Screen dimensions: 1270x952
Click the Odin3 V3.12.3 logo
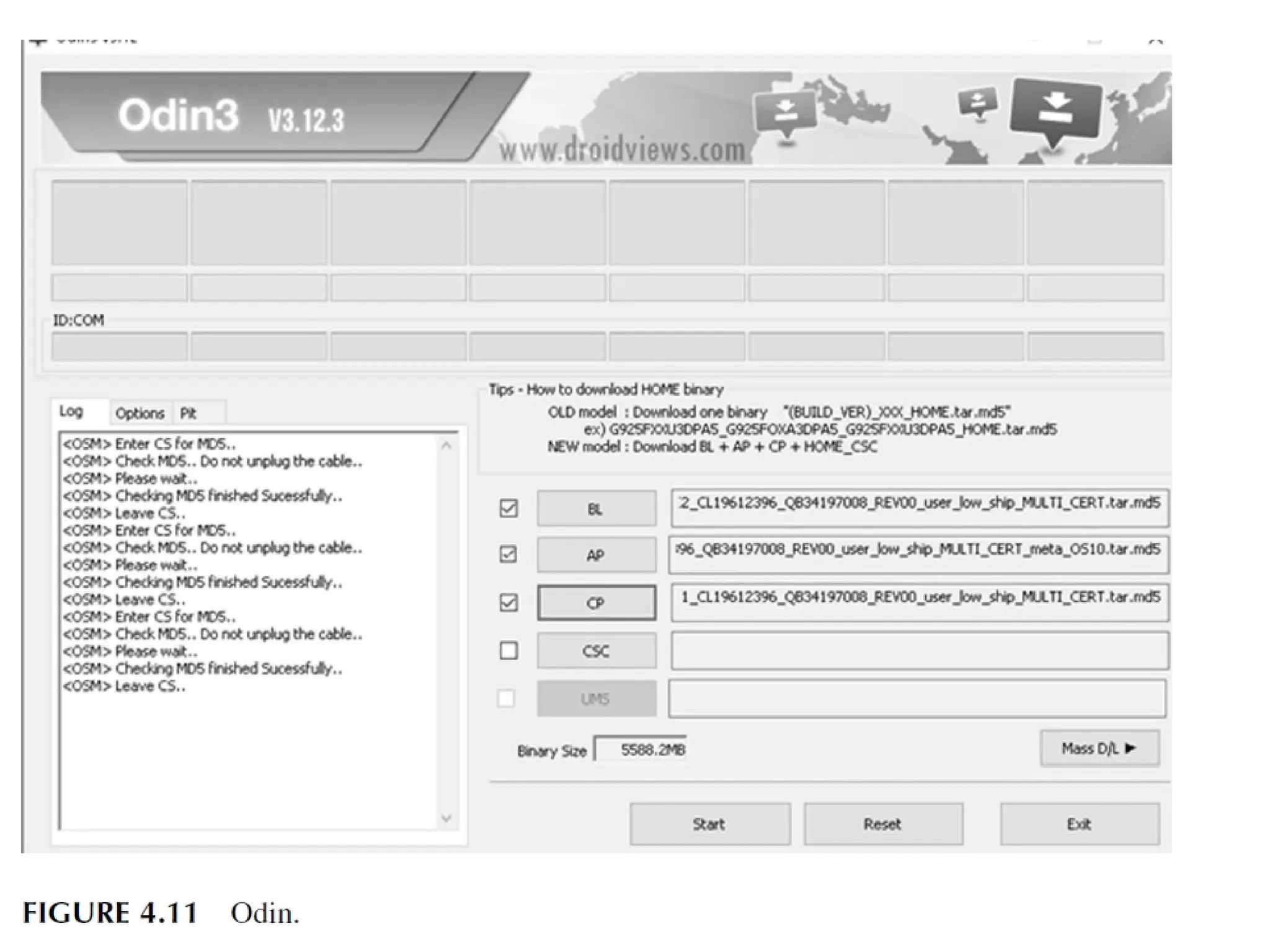[x=231, y=117]
